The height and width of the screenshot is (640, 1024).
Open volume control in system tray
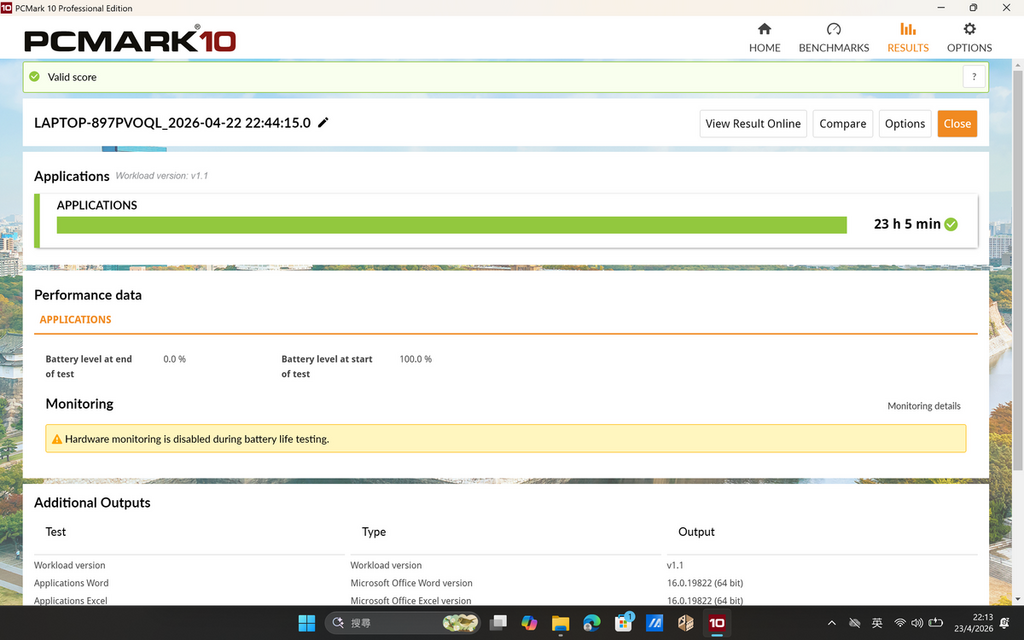click(x=917, y=623)
